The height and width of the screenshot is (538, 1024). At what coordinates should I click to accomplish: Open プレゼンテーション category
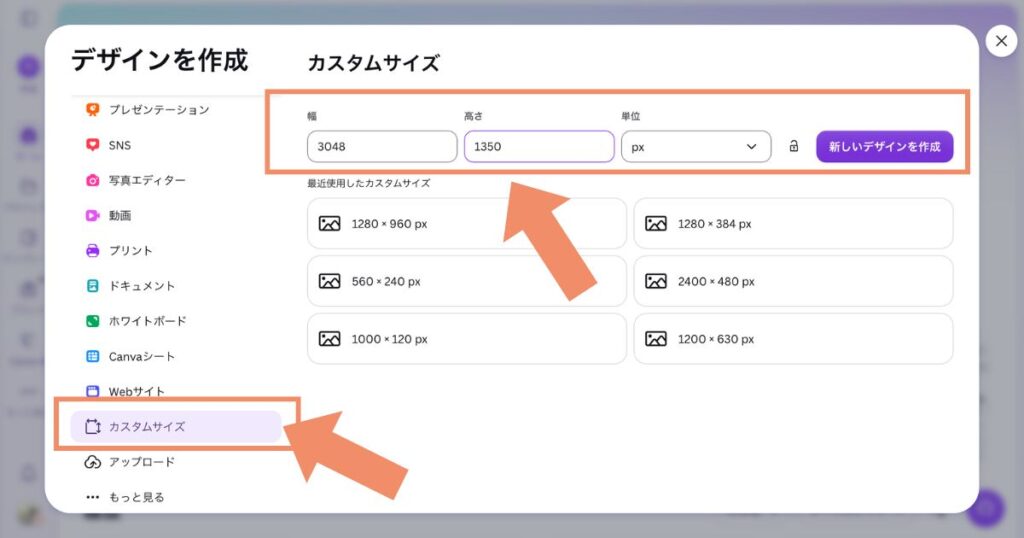point(159,110)
